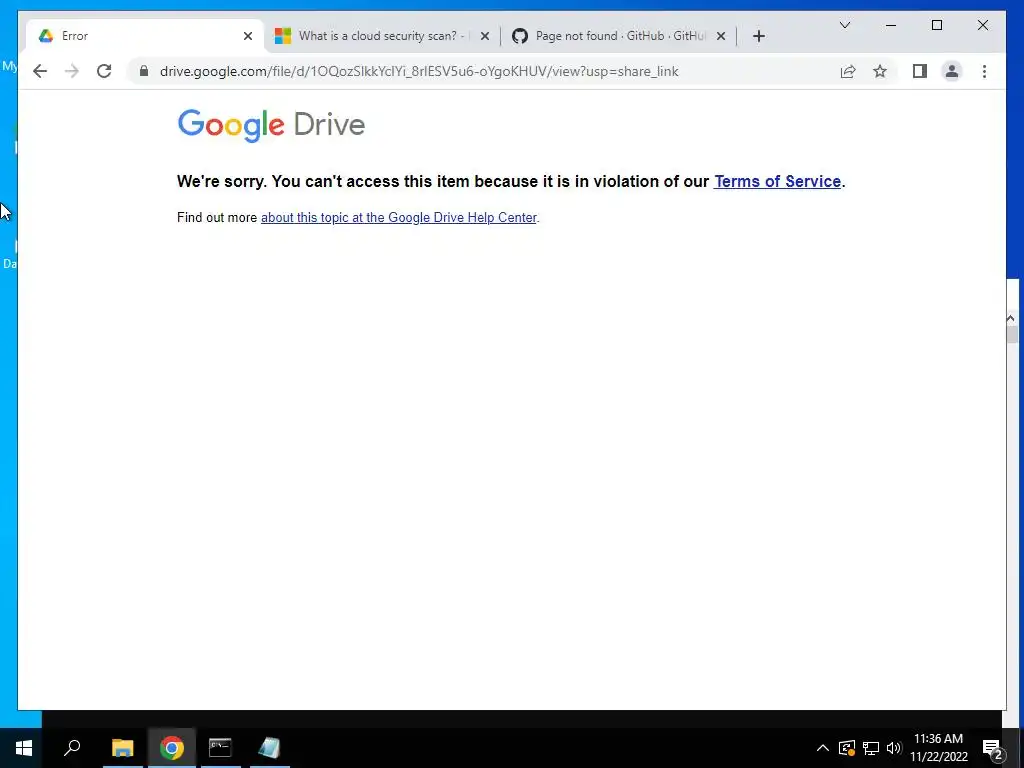Maximize the Chrome window

coord(936,25)
